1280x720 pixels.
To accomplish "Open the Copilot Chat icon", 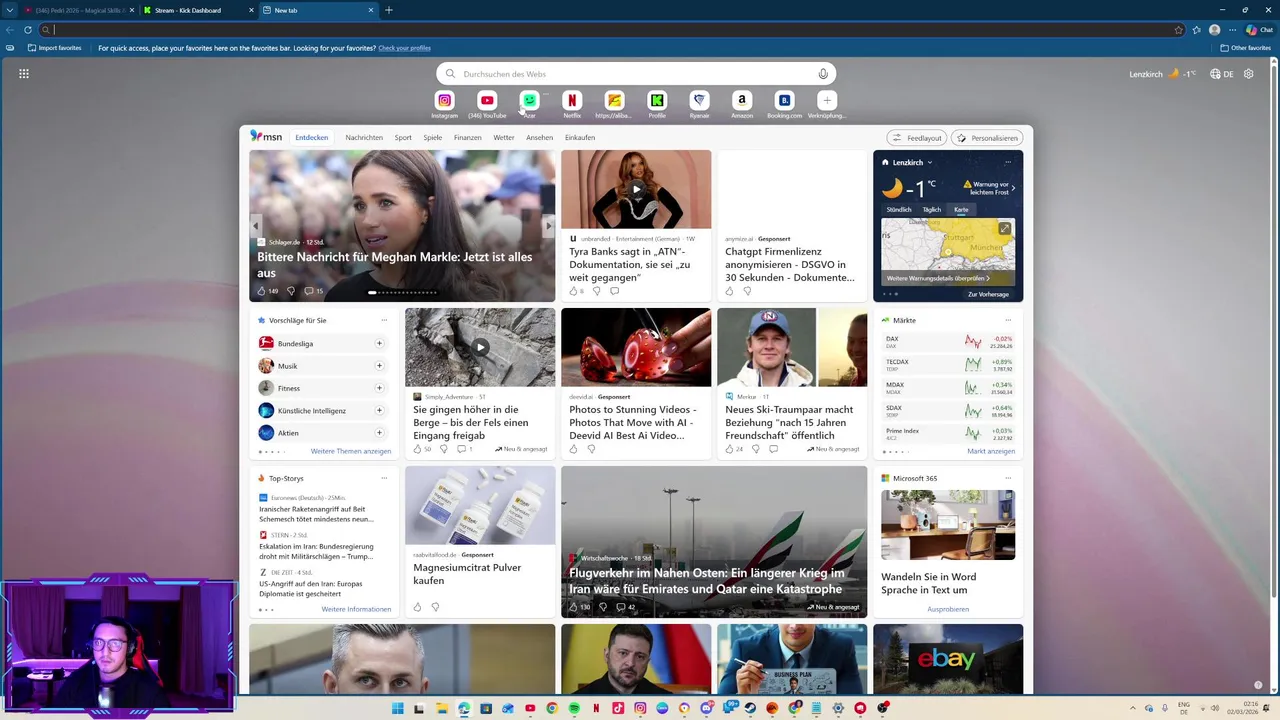I will (1259, 30).
